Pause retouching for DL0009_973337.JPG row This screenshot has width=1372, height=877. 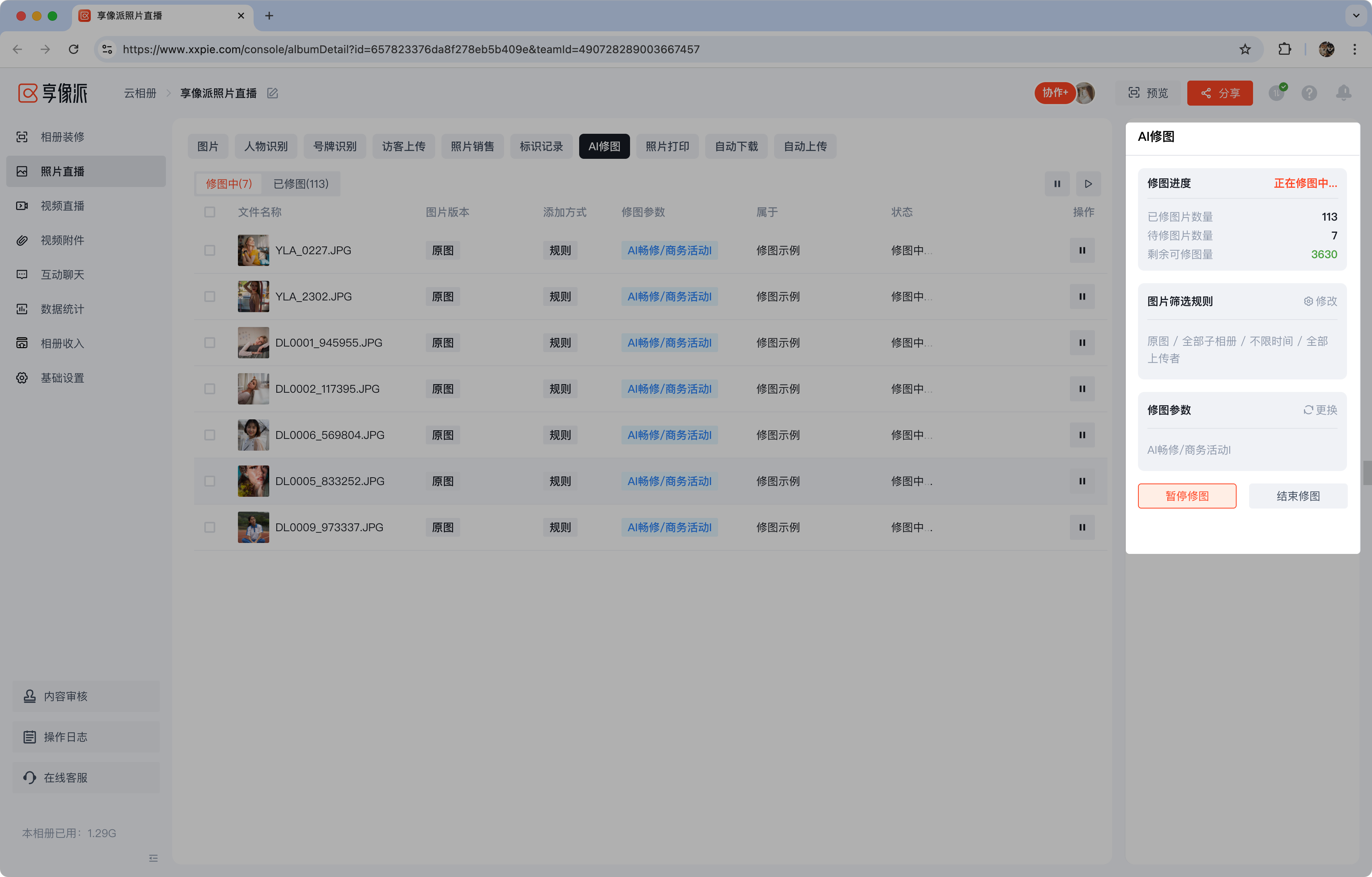tap(1082, 527)
